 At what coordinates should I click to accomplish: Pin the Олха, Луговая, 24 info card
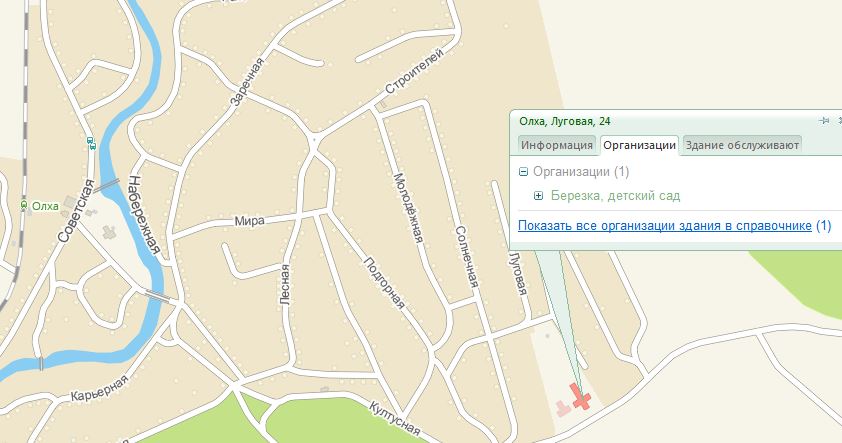point(824,121)
